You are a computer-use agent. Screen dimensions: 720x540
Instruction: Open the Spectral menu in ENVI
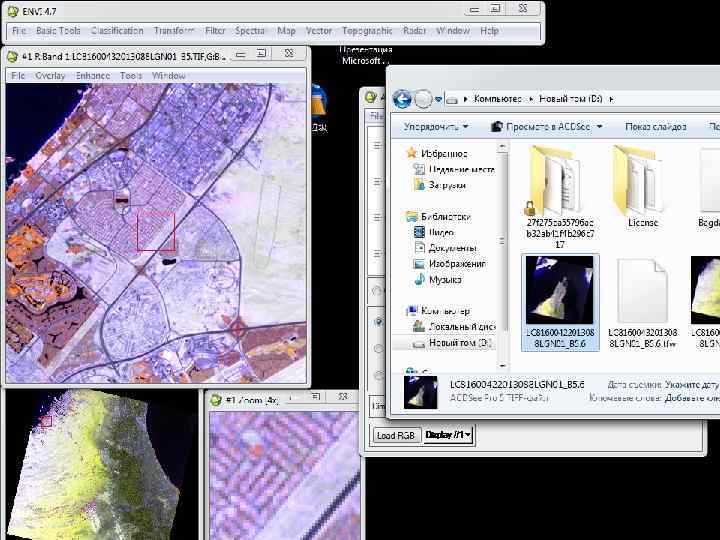click(x=251, y=31)
